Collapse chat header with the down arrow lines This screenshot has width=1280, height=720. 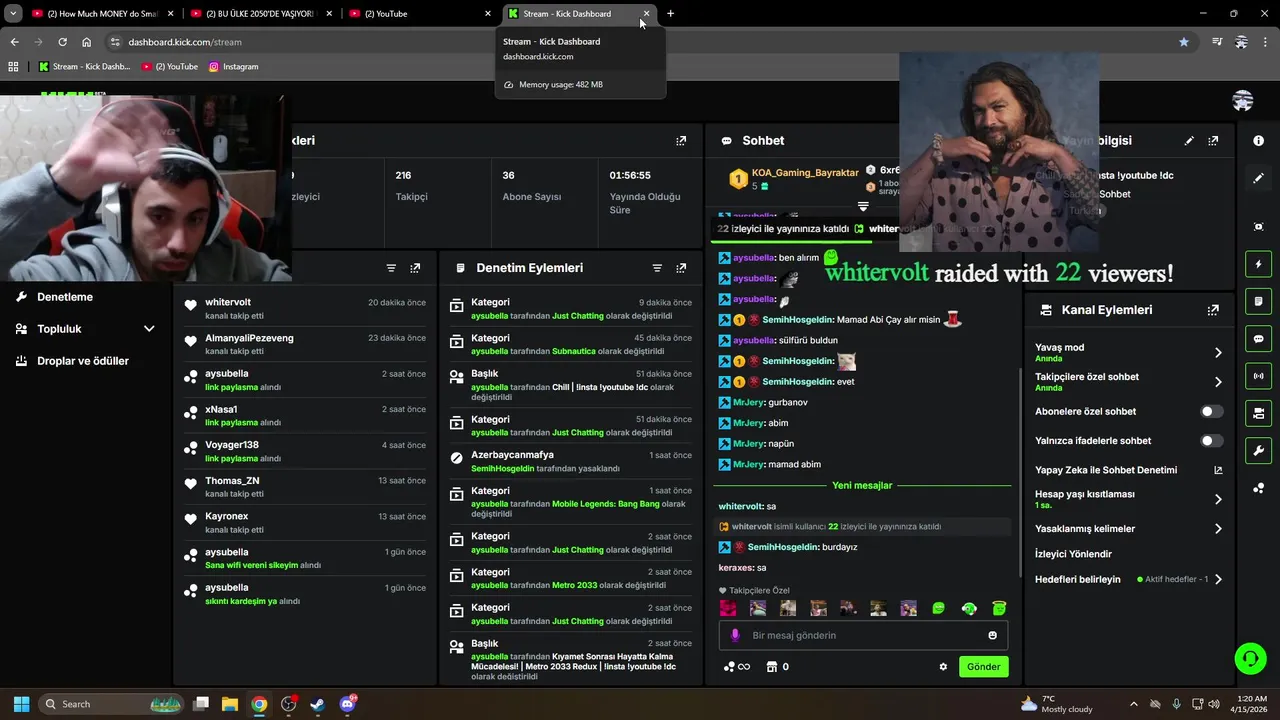click(x=863, y=206)
